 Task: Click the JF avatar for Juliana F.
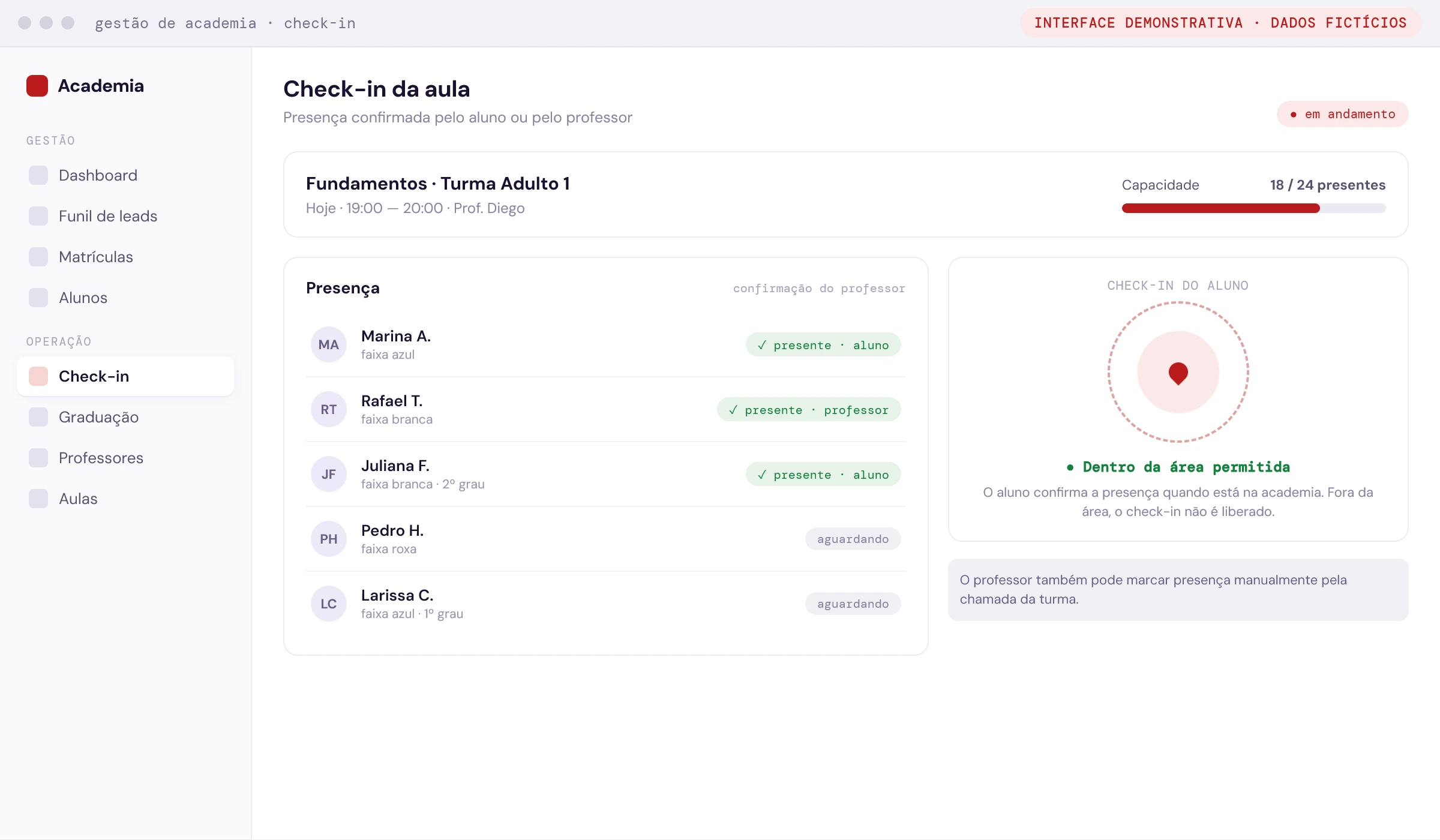point(329,474)
